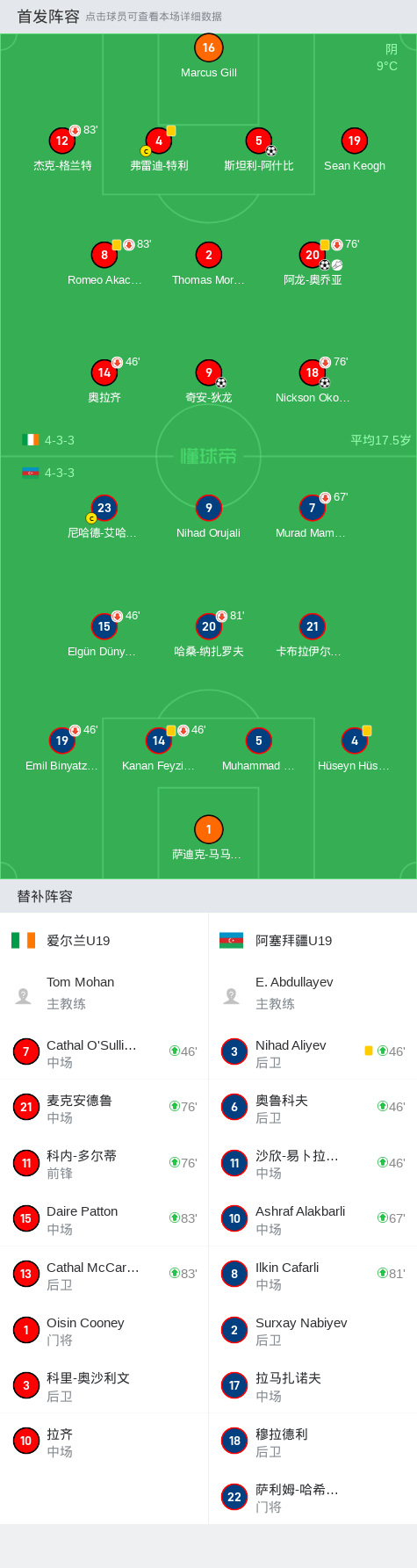Open substitute Ilkin Cafarli entry

tap(313, 1274)
